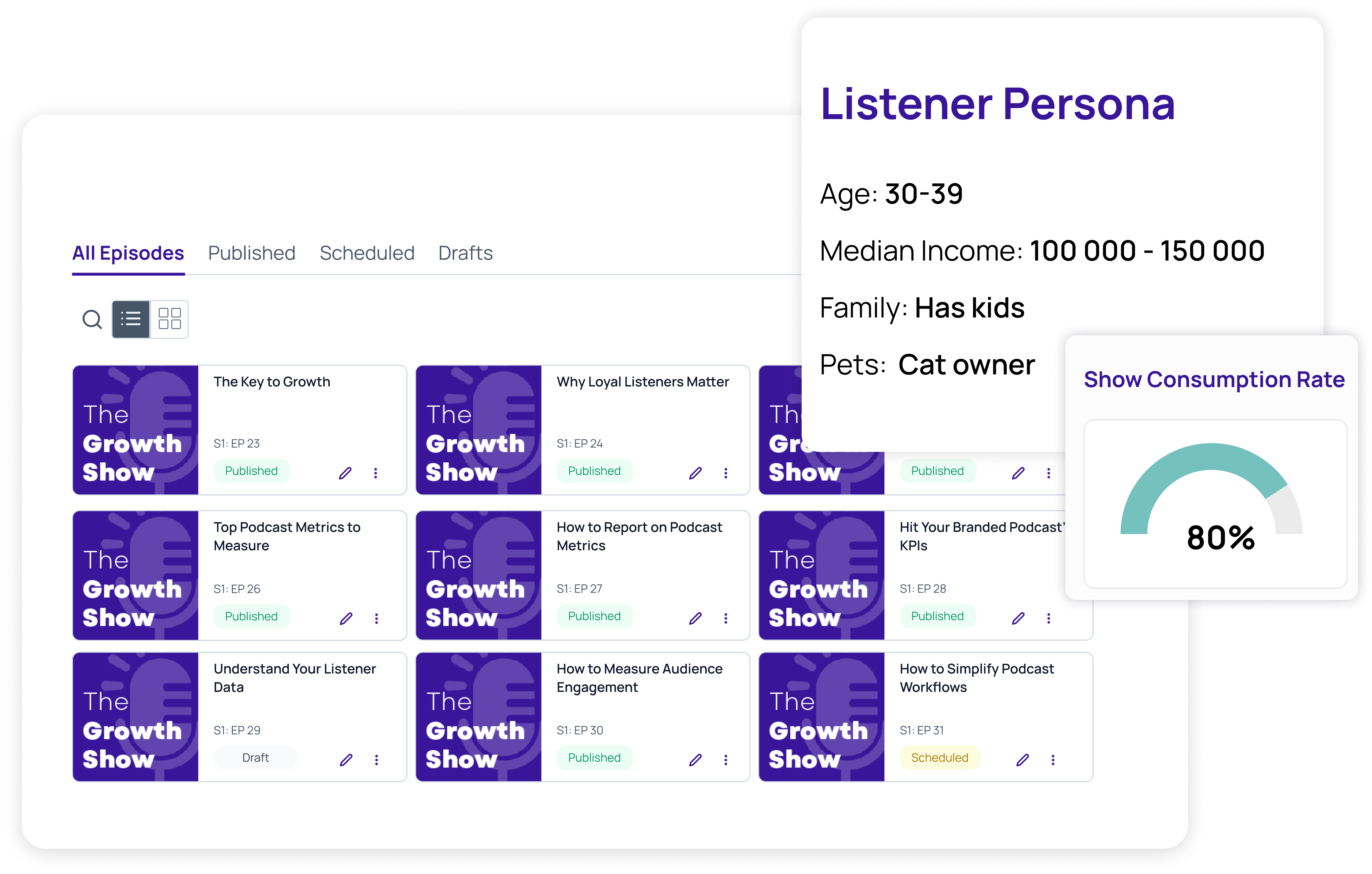Image resolution: width=1372 pixels, height=874 pixels.
Task: Edit Why Loyal Listeners Matter episode
Action: pyautogui.click(x=695, y=473)
